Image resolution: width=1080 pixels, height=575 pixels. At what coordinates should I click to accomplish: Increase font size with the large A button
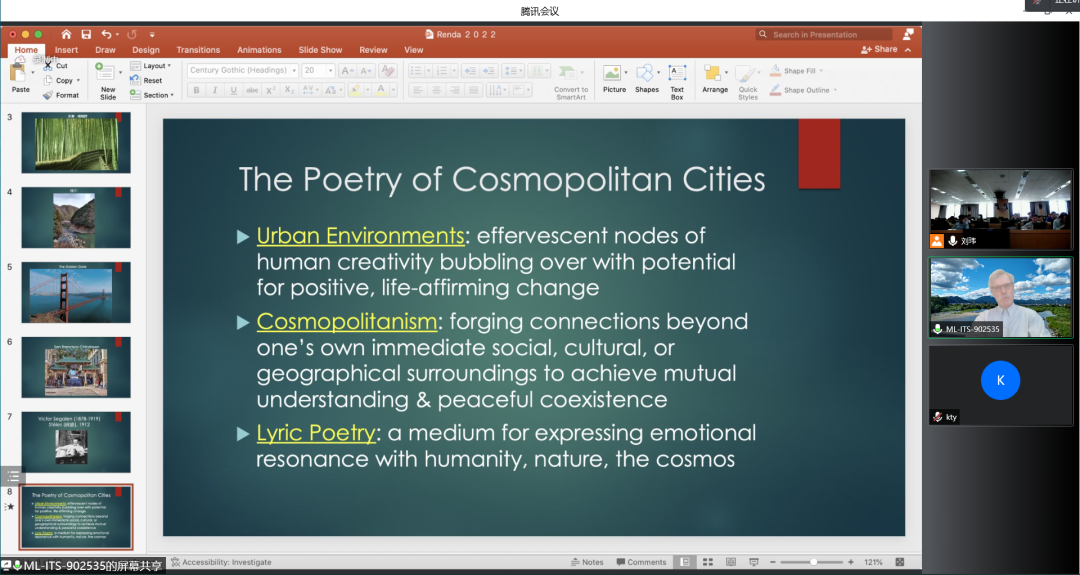[347, 70]
